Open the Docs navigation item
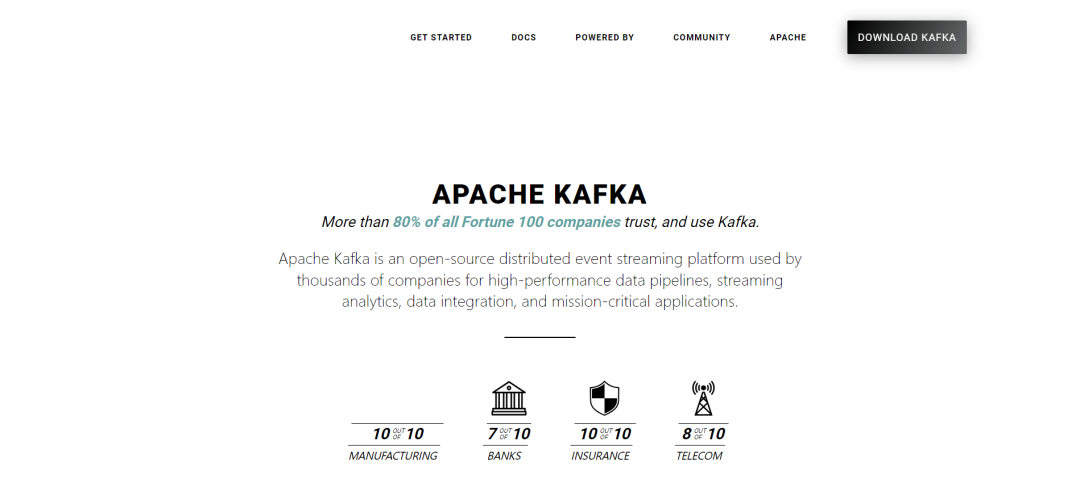This screenshot has width=1080, height=495. tap(523, 37)
